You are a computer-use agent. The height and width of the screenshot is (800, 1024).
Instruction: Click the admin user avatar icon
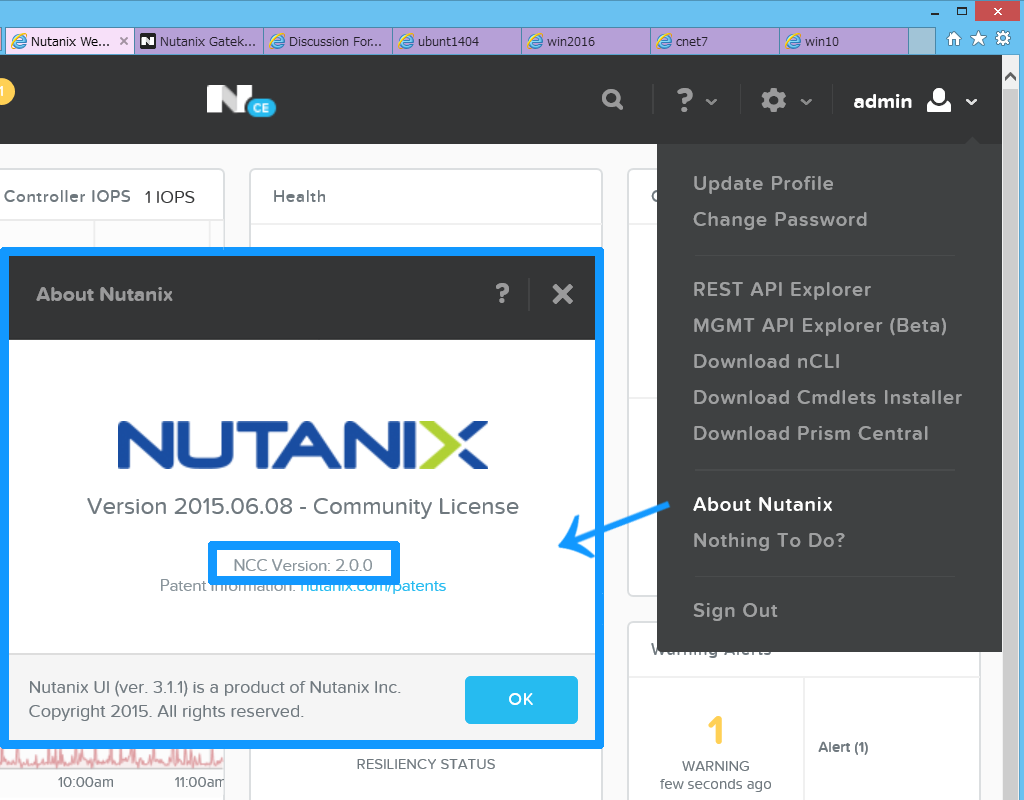click(x=938, y=100)
